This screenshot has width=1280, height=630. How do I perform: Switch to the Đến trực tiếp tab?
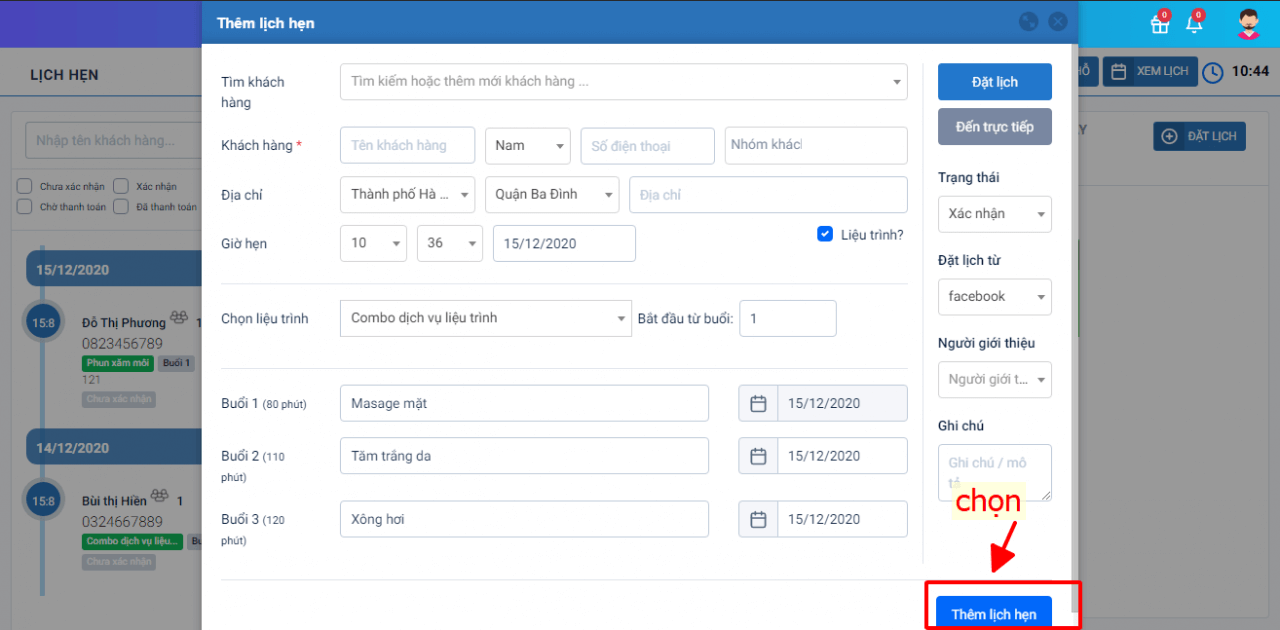click(x=994, y=127)
